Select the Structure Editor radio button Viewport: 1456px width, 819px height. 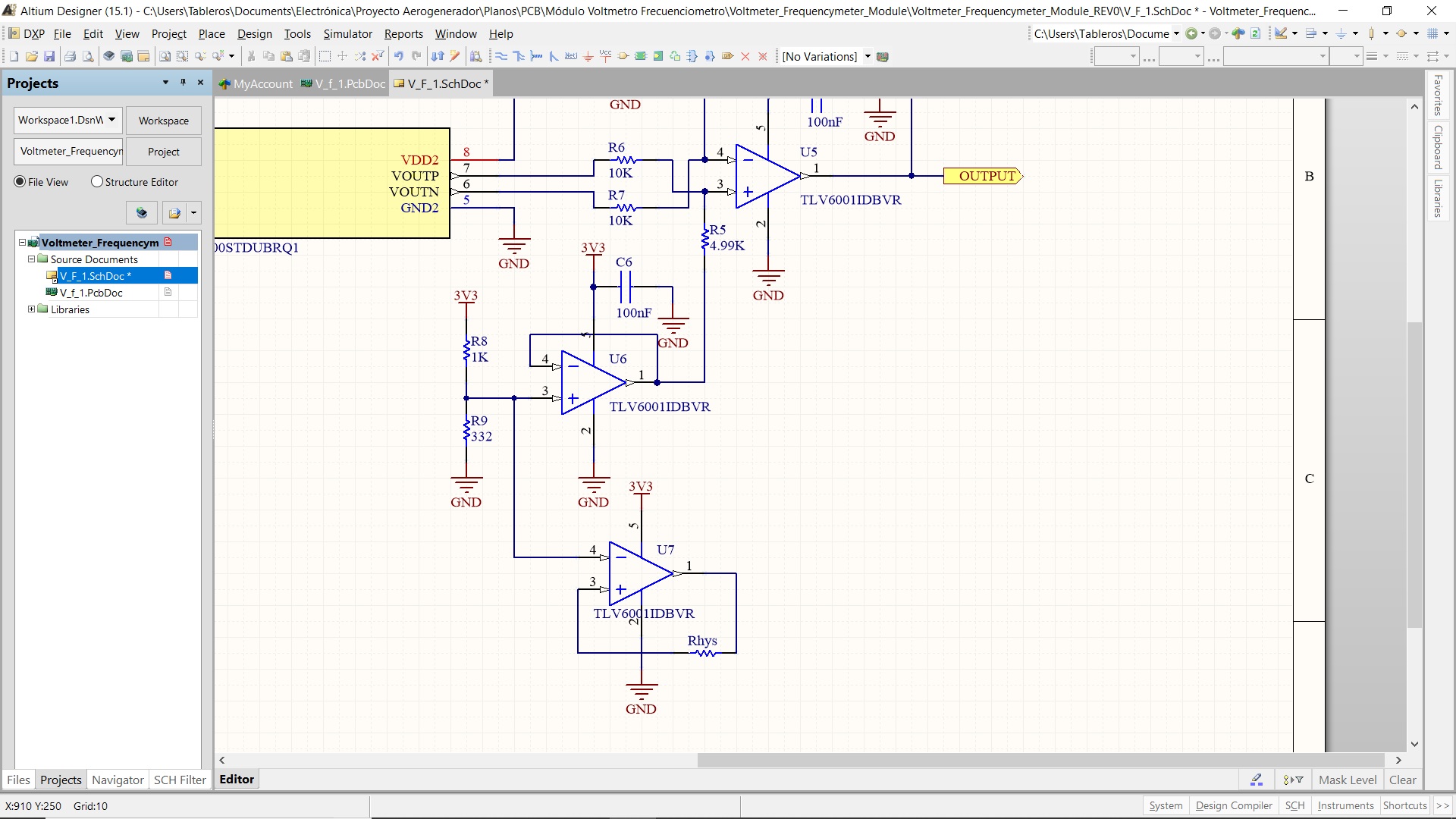point(96,182)
